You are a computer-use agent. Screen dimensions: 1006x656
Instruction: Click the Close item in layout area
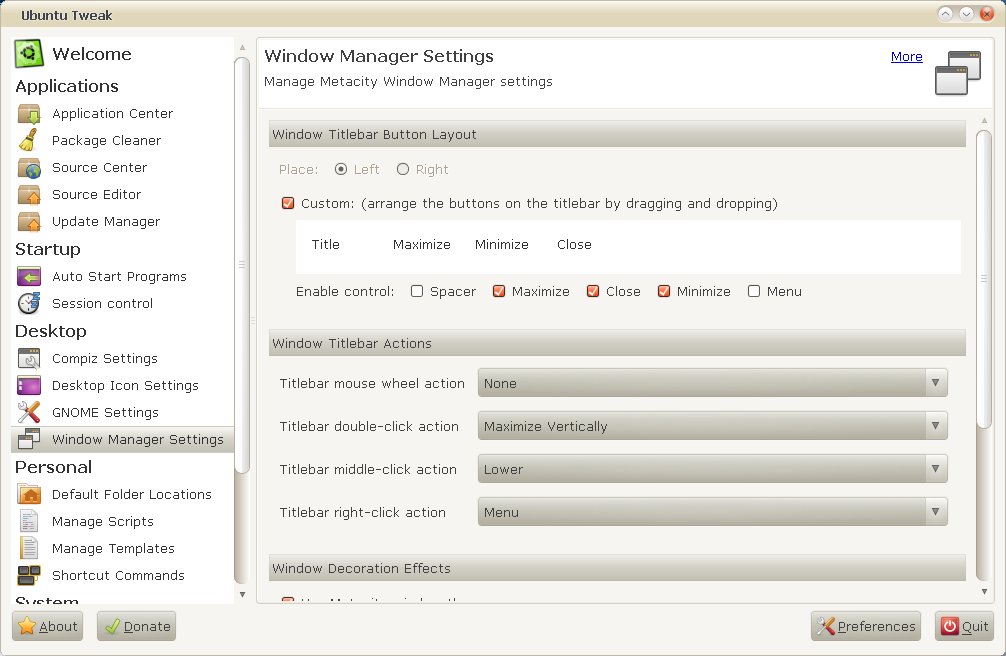(574, 245)
